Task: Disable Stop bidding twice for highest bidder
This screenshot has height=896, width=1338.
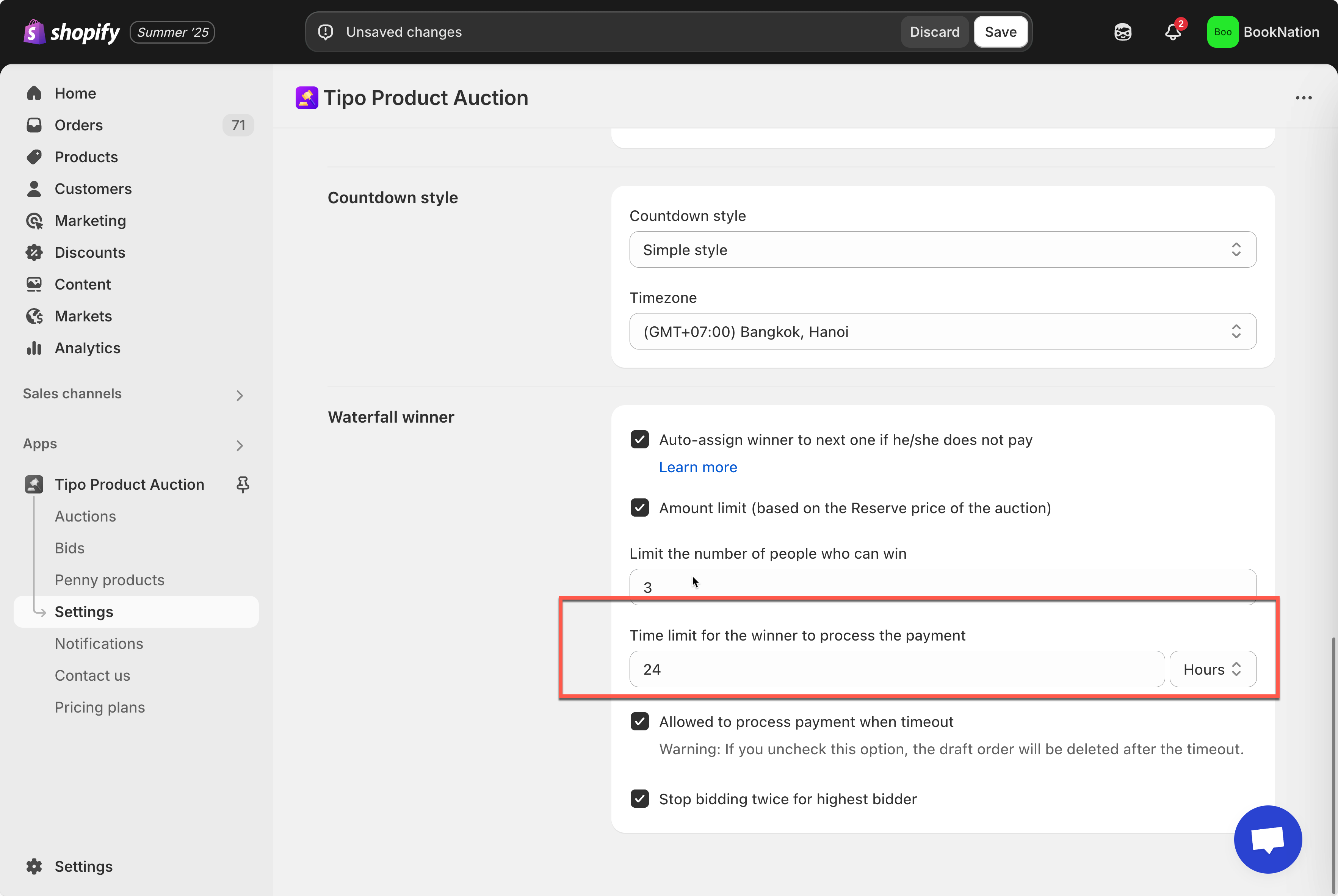Action: (x=639, y=799)
